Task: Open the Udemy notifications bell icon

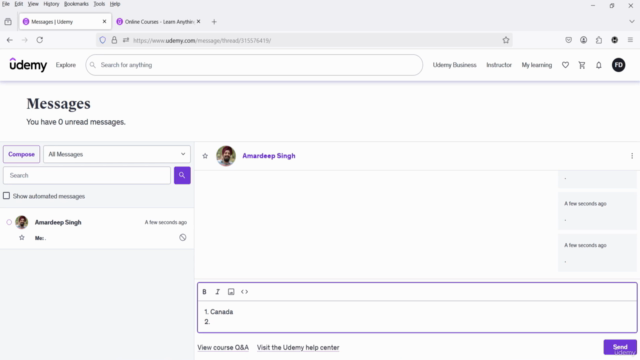Action: pos(598,65)
